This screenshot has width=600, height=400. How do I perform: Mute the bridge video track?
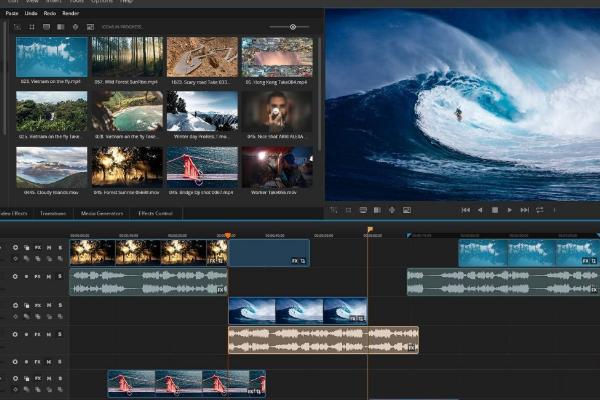[x=49, y=378]
